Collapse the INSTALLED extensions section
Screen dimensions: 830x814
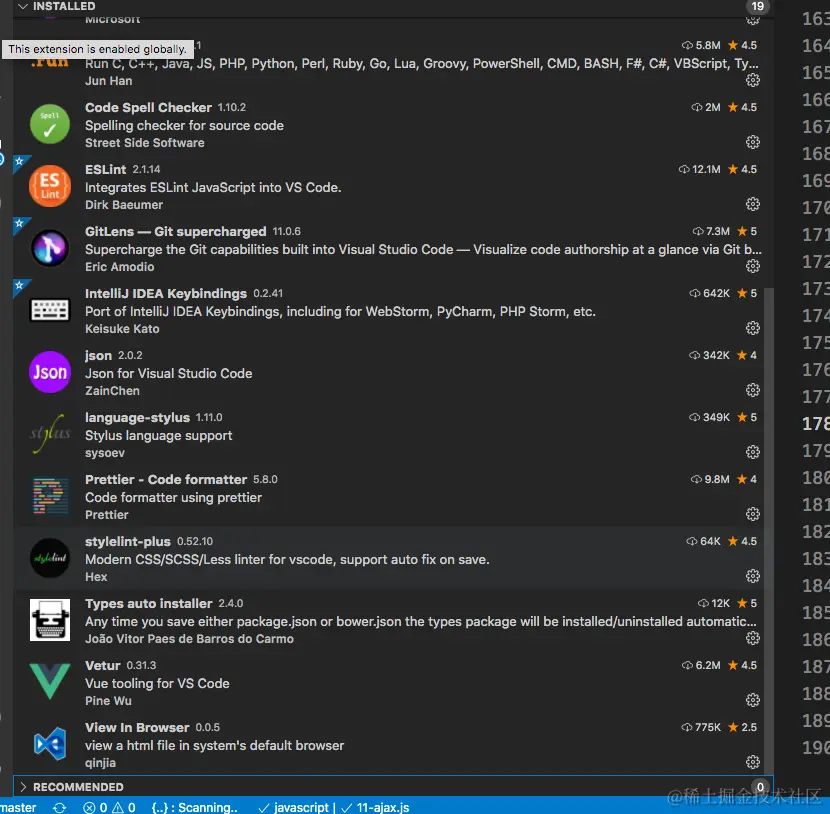23,6
